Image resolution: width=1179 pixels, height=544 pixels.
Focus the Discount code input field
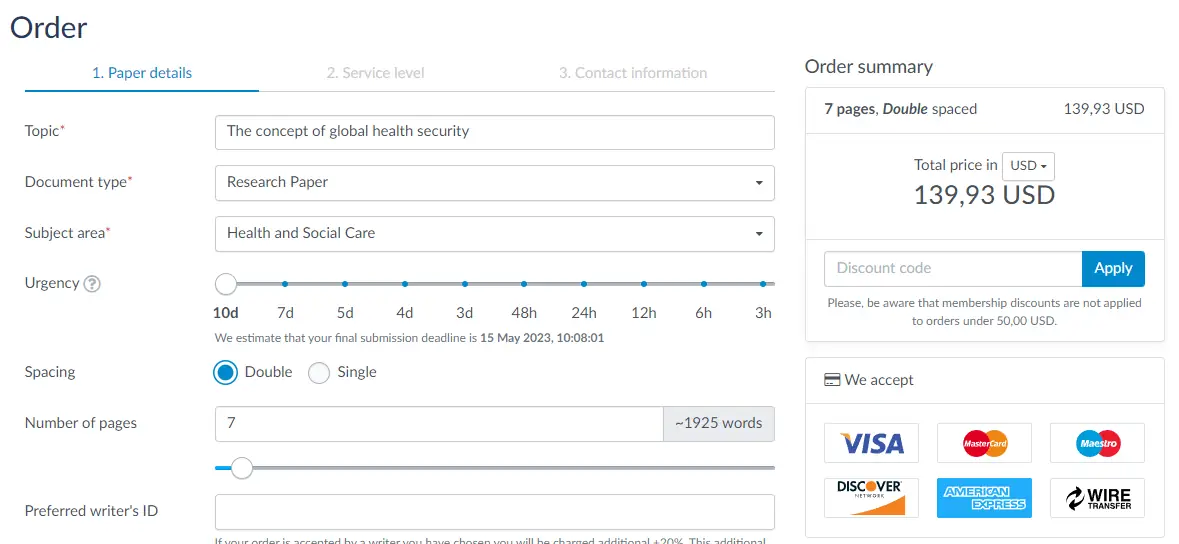(x=953, y=269)
